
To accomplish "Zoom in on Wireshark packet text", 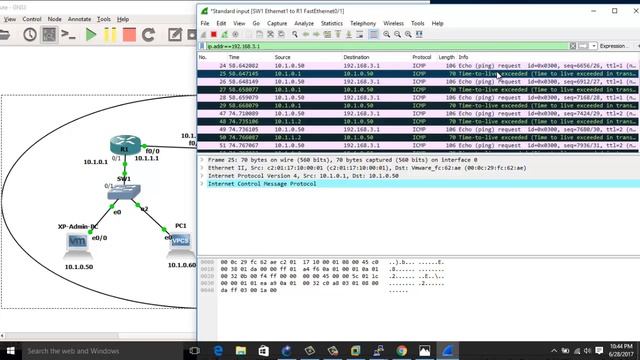I will (387, 35).
